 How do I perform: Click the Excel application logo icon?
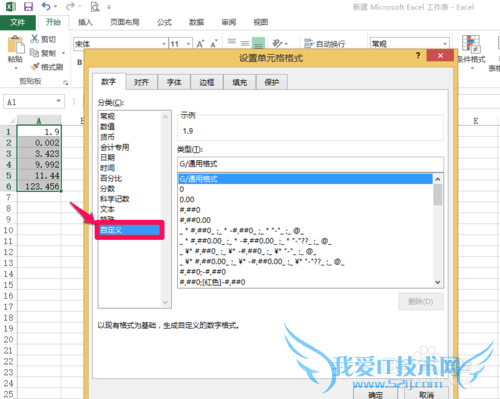11,7
